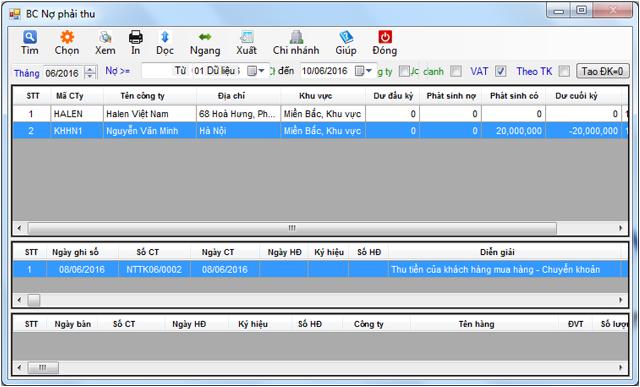Select the 'Nguyễn Văn Minh' cell

point(150,131)
